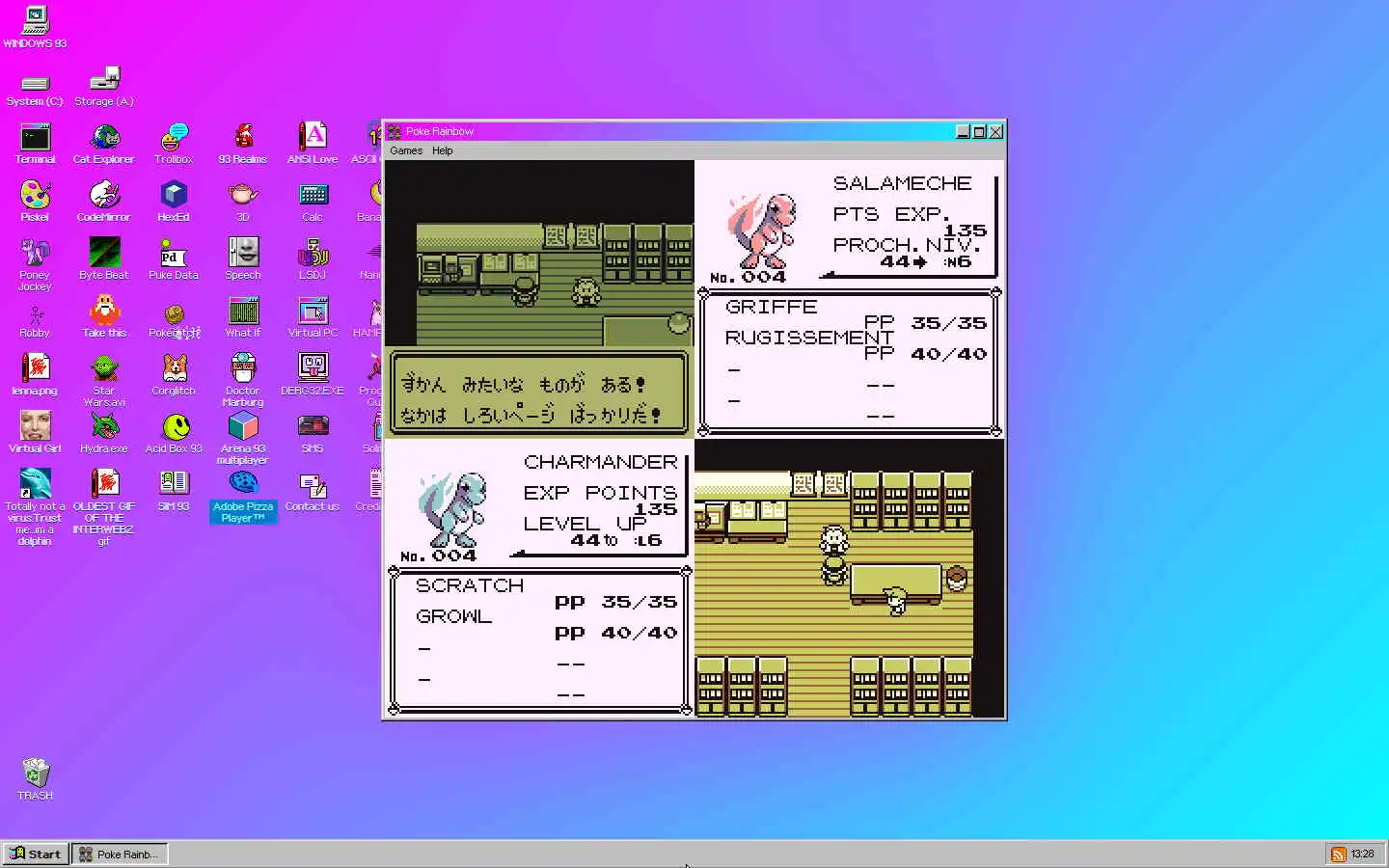Select the Adobe Pizza Player icon
This screenshot has height=868, width=1389.
click(x=243, y=498)
